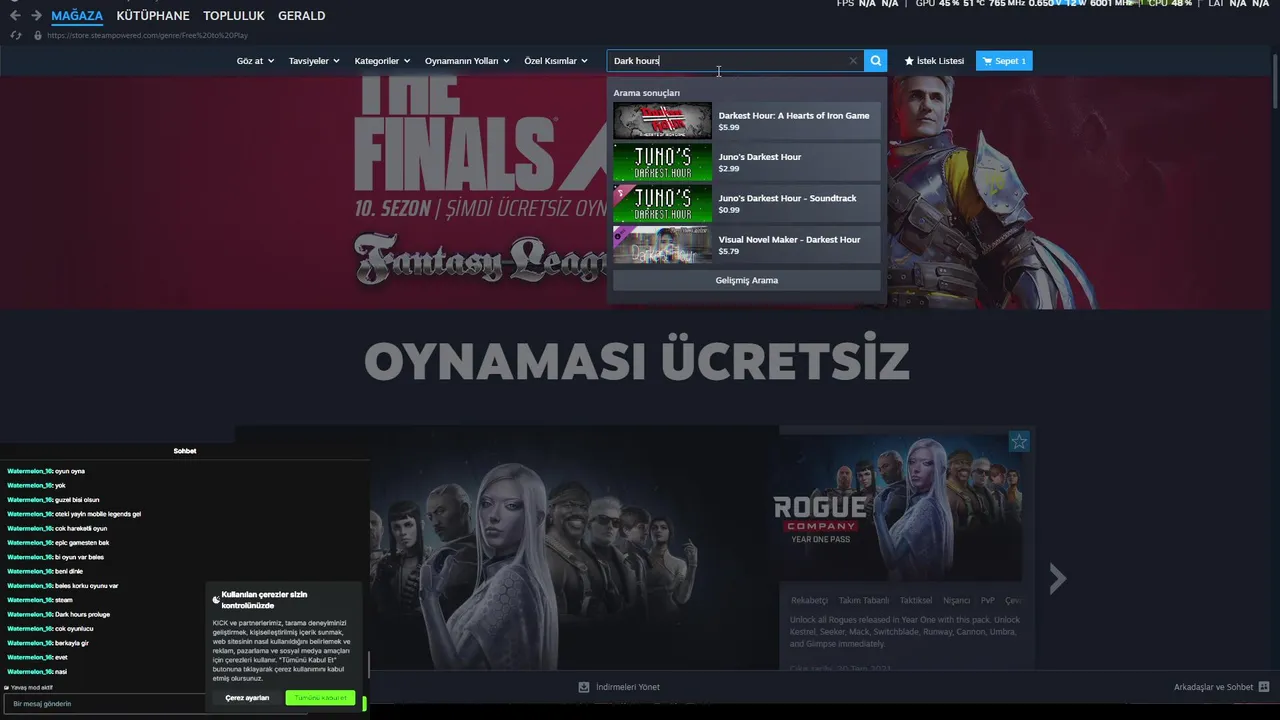Click the friends chat icon at bottom right
Screen dimensions: 1280x720
1264,687
